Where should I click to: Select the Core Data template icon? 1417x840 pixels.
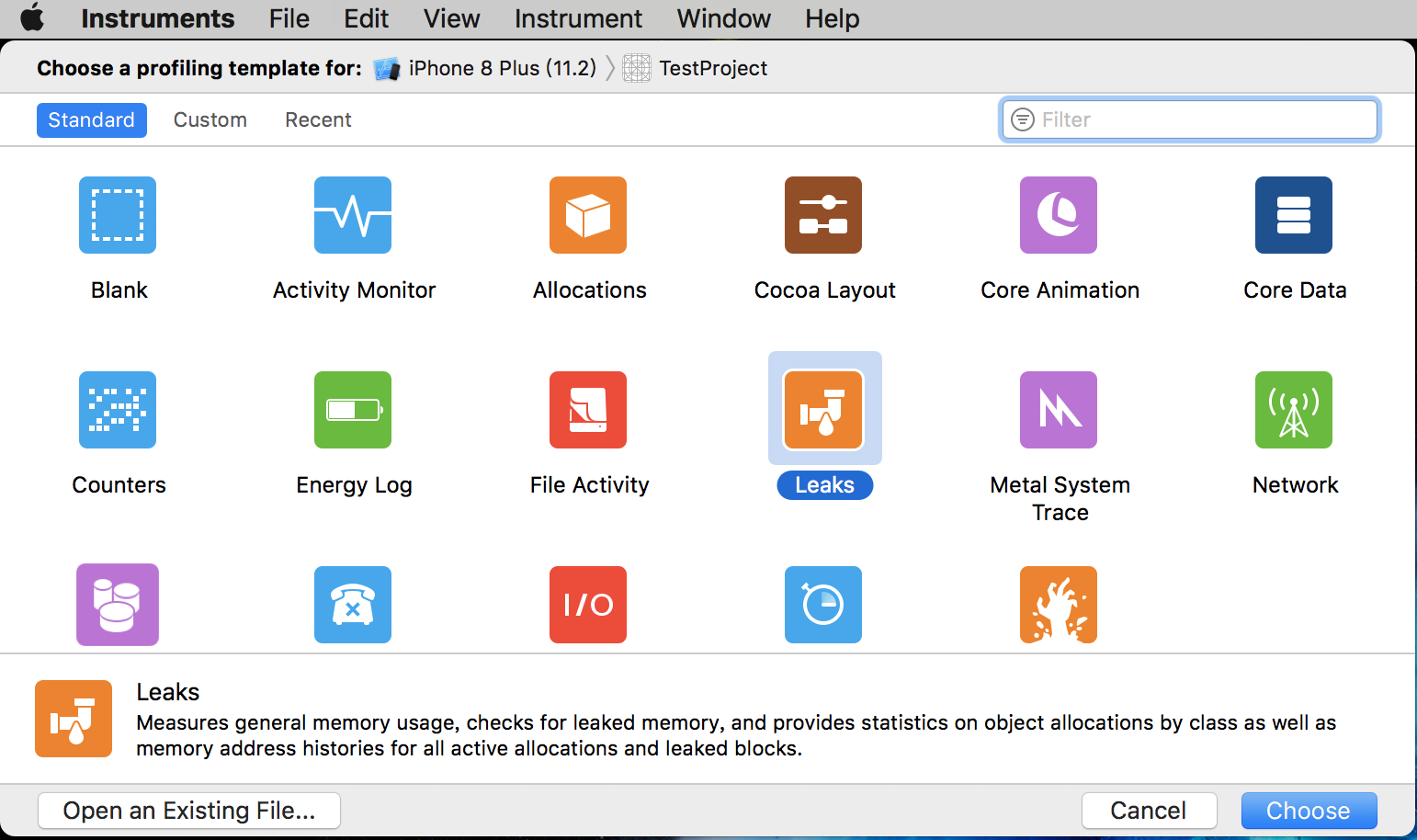(1294, 215)
